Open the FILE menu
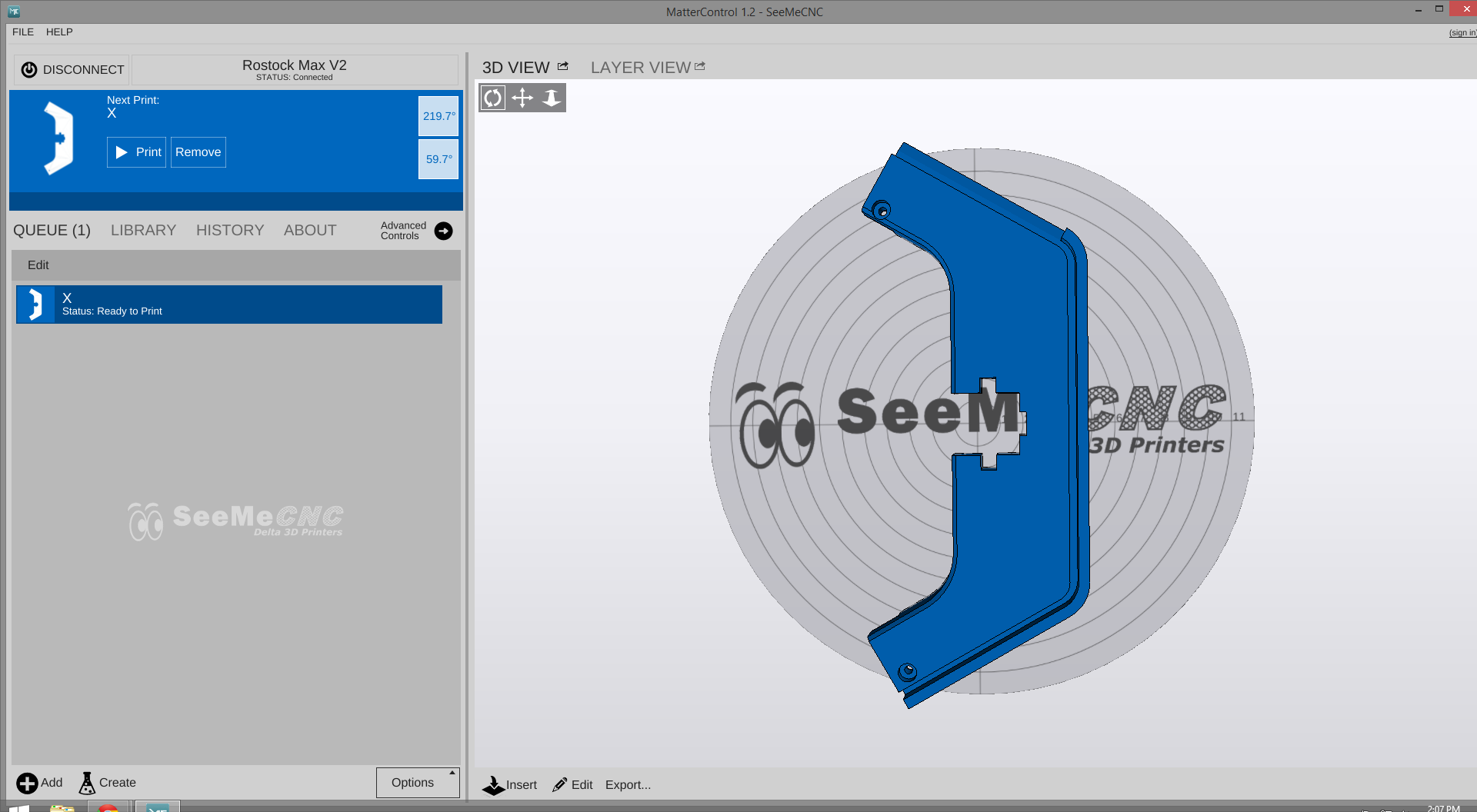Viewport: 1477px width, 812px height. tap(23, 32)
